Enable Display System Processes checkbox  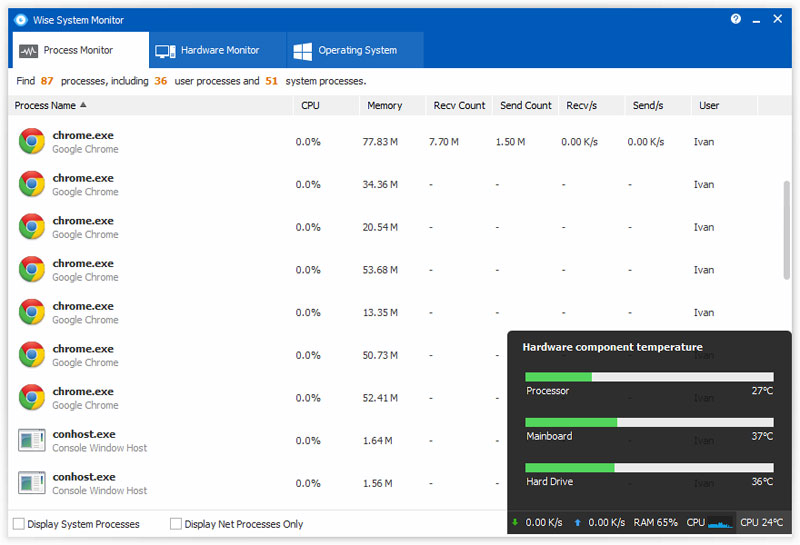pos(19,524)
